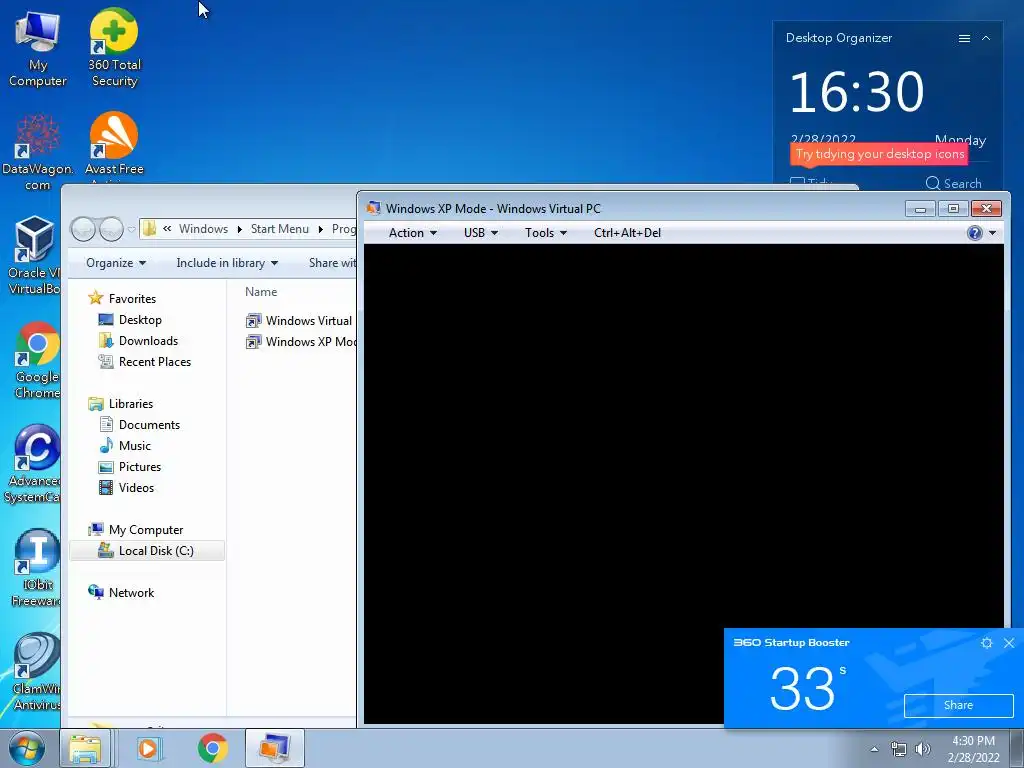Open Avast Free Antivirus desktop shortcut
The width and height of the screenshot is (1024, 768).
114,148
